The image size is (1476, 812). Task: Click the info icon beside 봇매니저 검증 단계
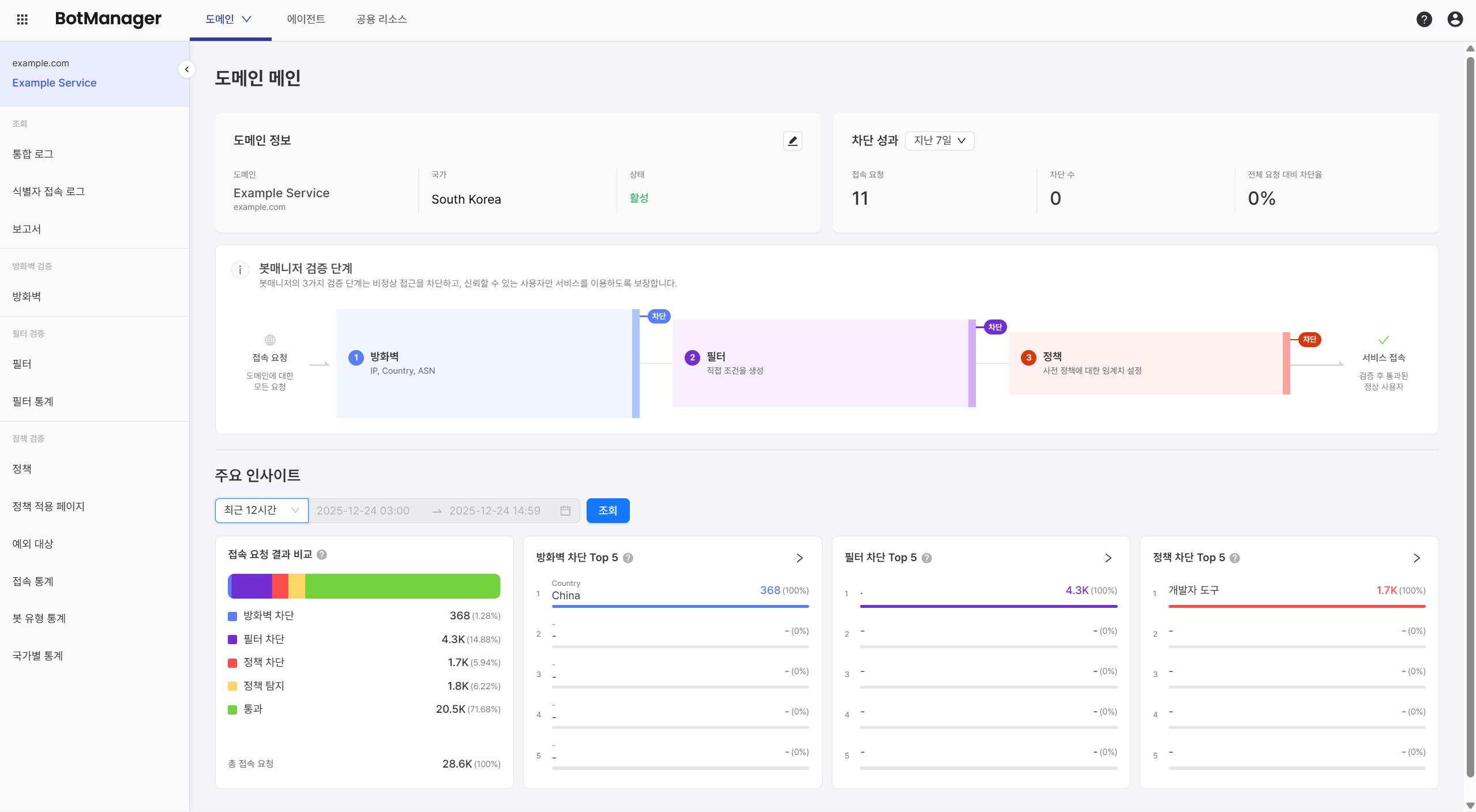[x=240, y=269]
